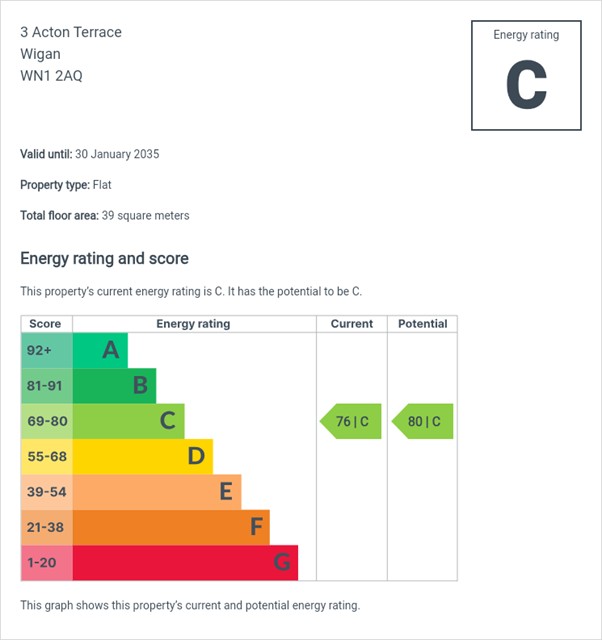This screenshot has width=602, height=640.
Task: Select the 92+ score cell
Action: [46, 350]
